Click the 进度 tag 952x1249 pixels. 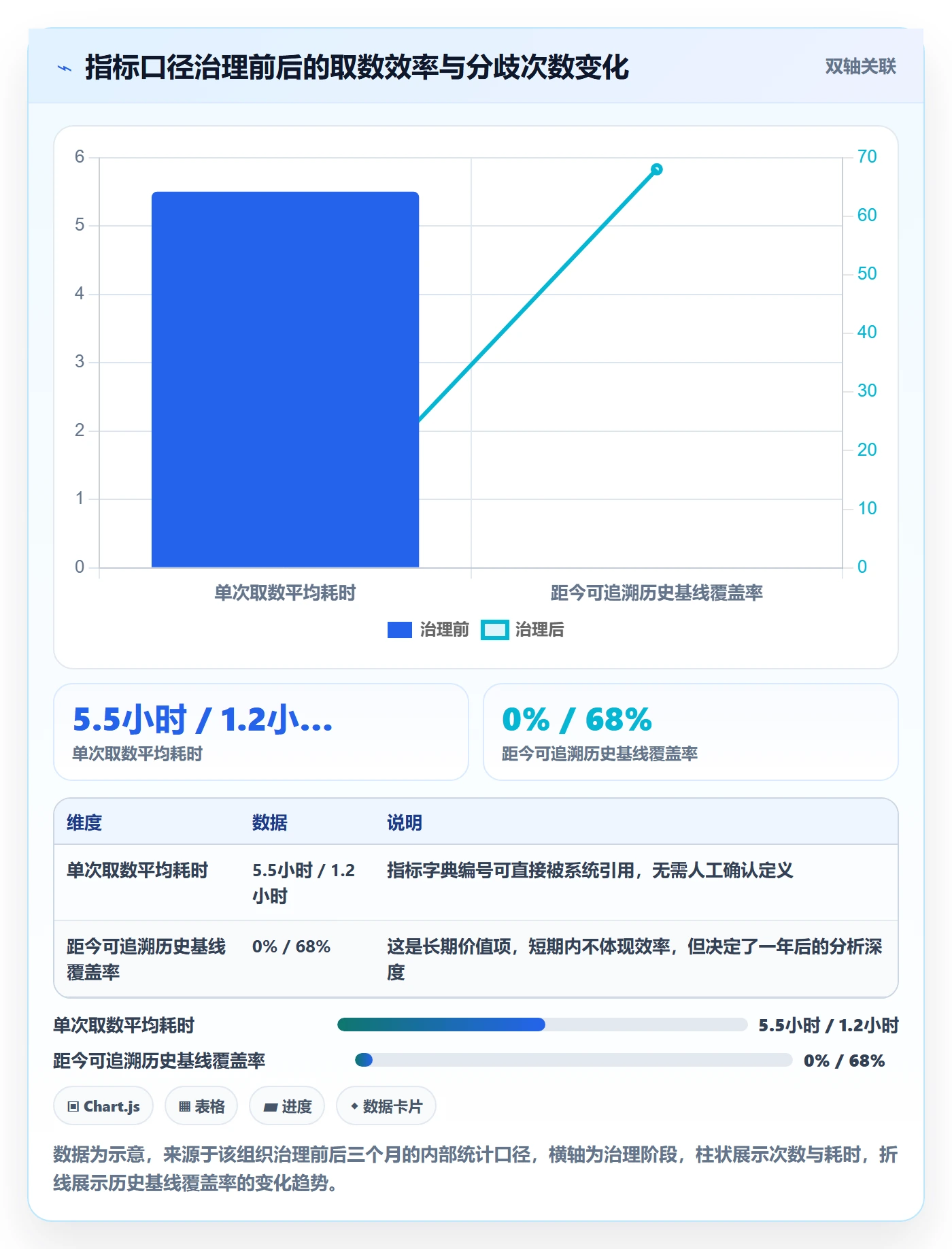click(287, 1106)
